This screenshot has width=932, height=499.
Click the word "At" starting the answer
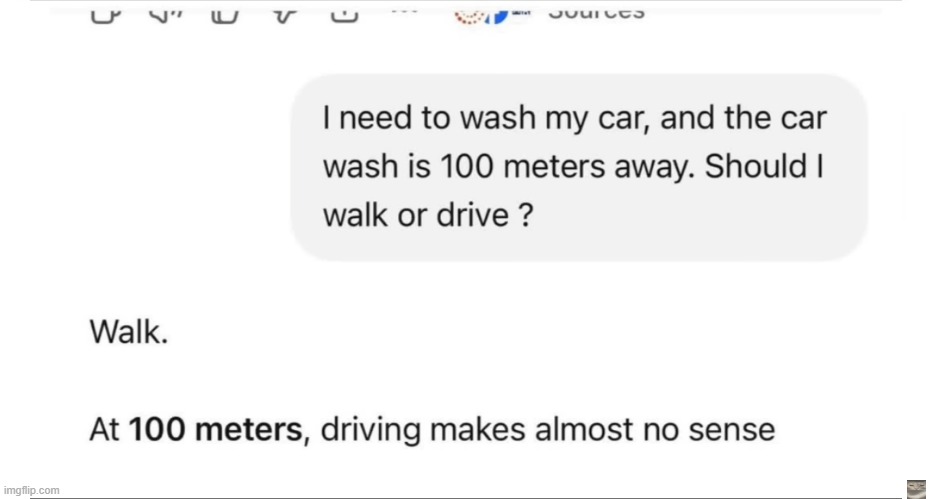click(x=105, y=430)
